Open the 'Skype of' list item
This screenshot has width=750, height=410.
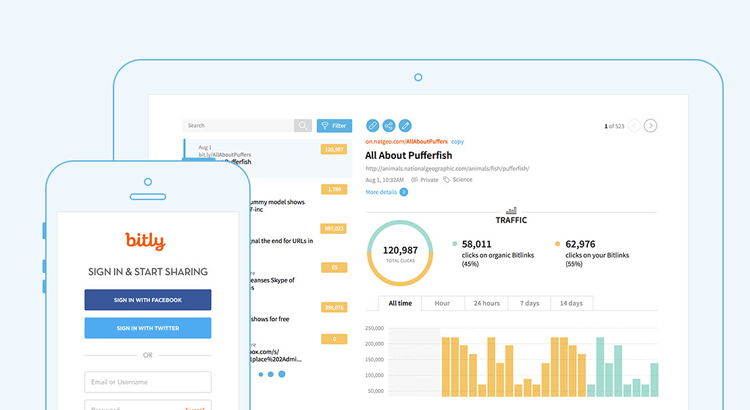273,283
